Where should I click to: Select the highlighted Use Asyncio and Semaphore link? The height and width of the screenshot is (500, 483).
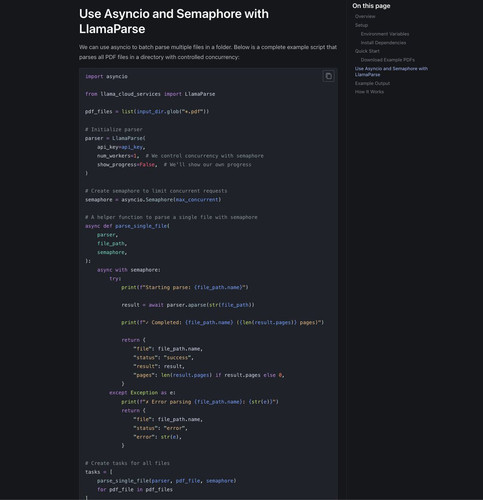(391, 71)
